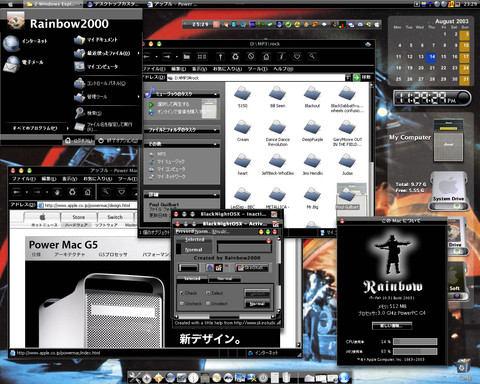Collapse the Other Places panel
This screenshot has height=384, width=480.
coord(215,144)
